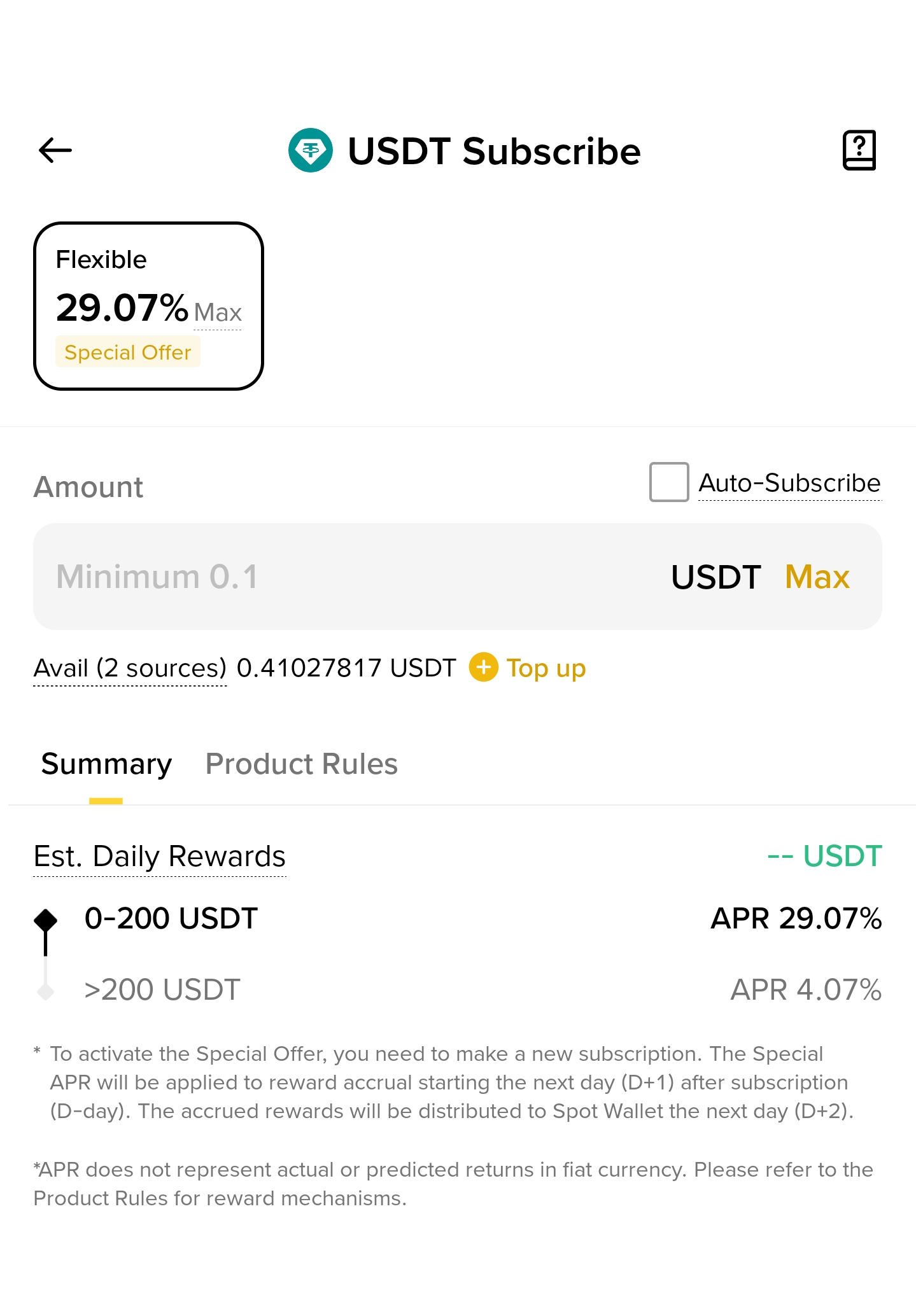916x1316 pixels.
Task: Open Avail (2 sources) details
Action: [x=130, y=668]
